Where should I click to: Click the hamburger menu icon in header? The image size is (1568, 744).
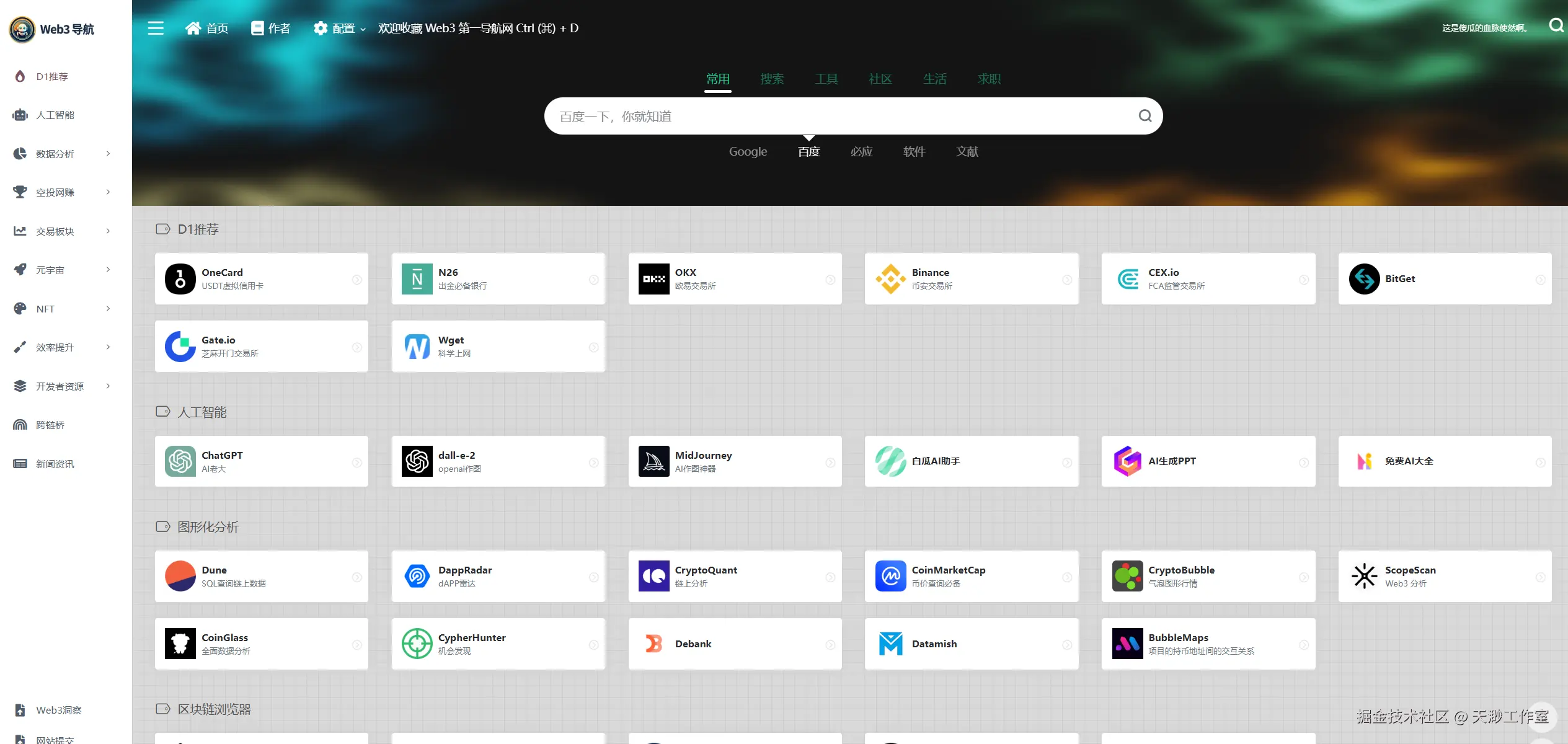pos(156,29)
